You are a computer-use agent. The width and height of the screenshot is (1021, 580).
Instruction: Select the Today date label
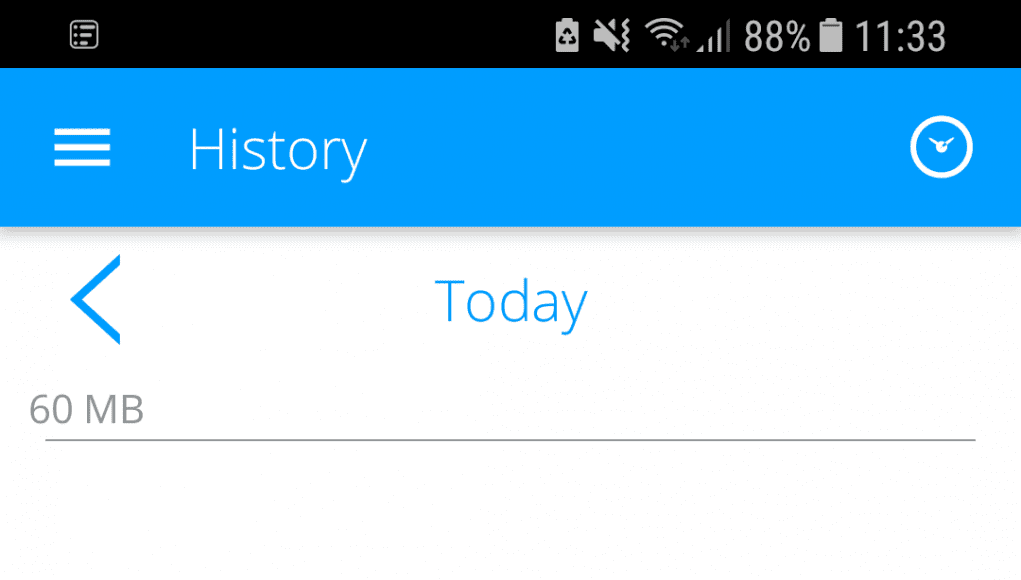click(510, 302)
